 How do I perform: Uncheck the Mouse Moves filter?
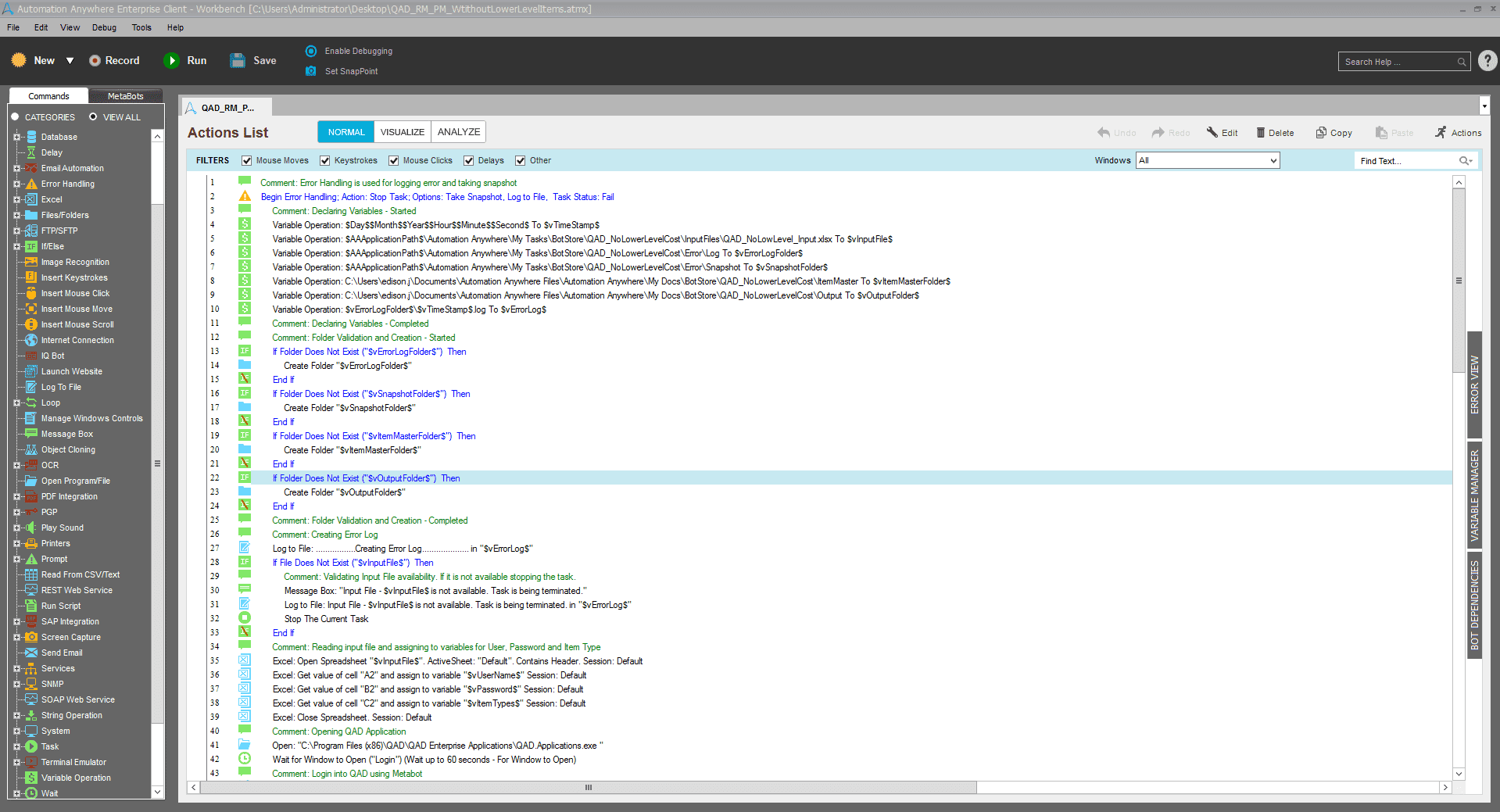tap(247, 161)
